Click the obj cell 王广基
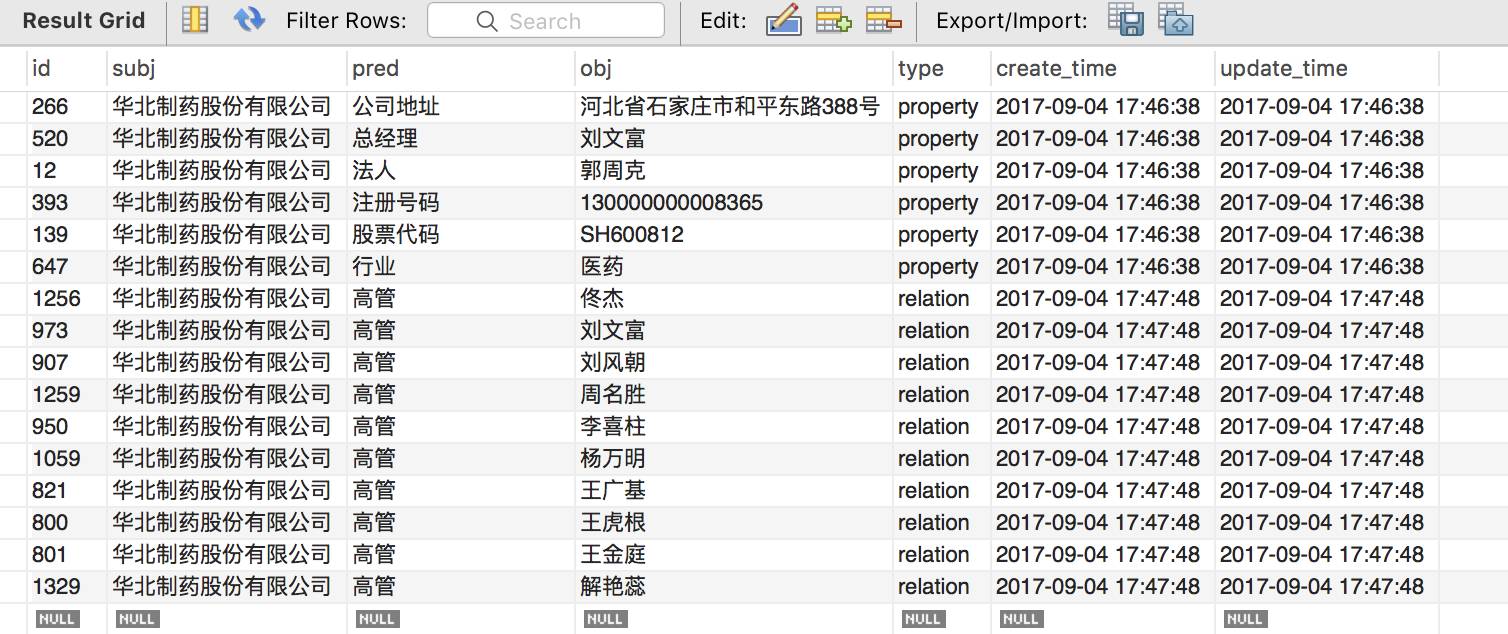 tap(734, 491)
